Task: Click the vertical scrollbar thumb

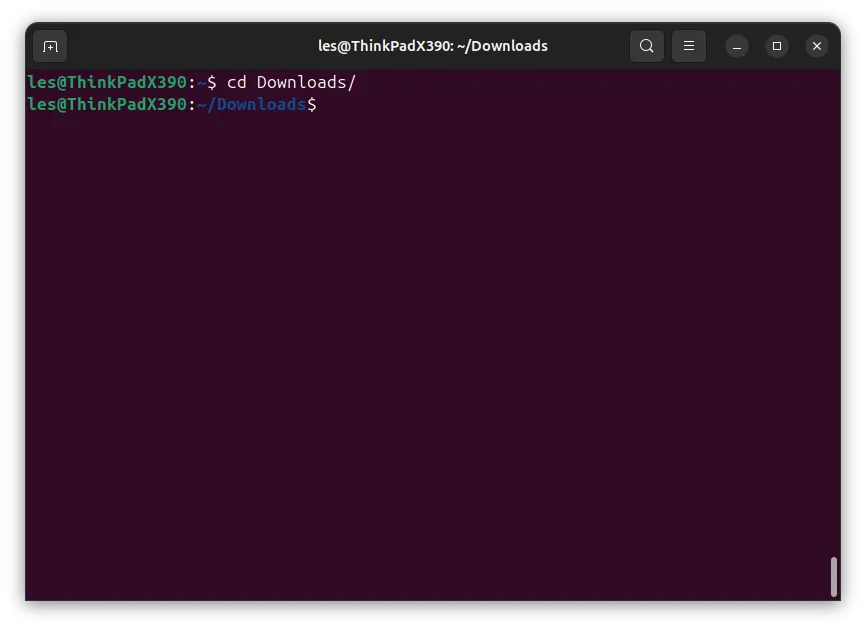Action: click(833, 577)
